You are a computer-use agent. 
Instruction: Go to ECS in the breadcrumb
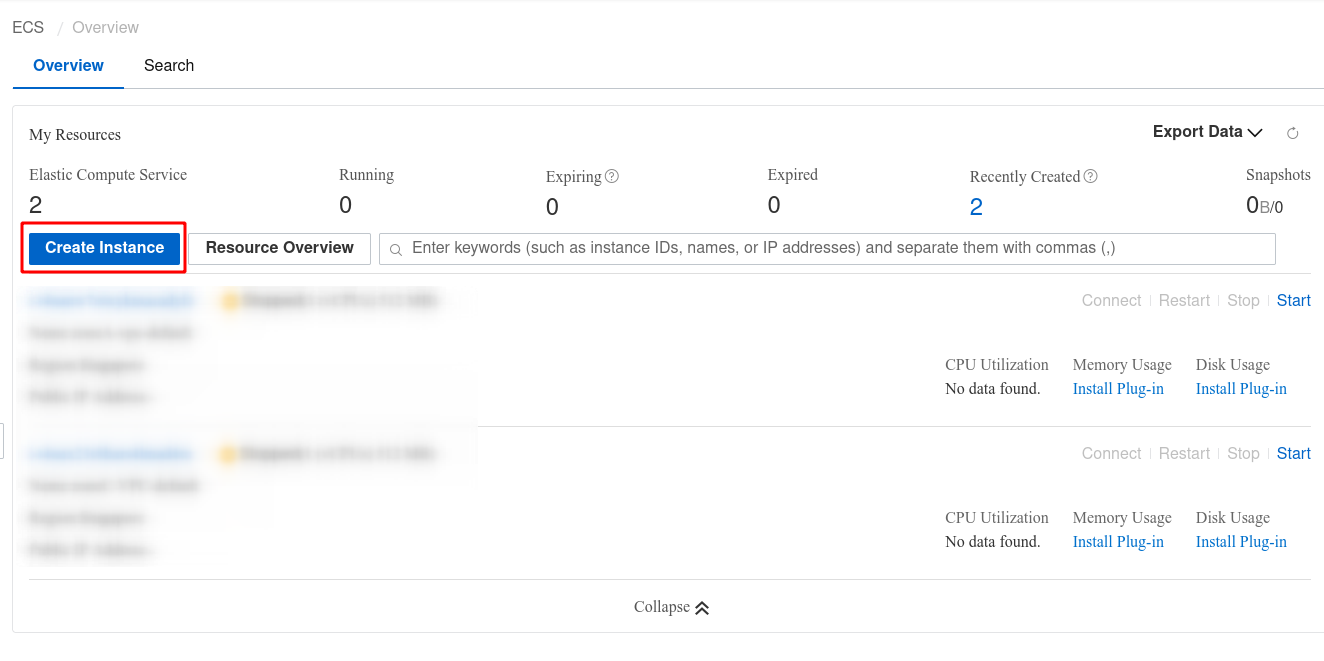pyautogui.click(x=28, y=28)
